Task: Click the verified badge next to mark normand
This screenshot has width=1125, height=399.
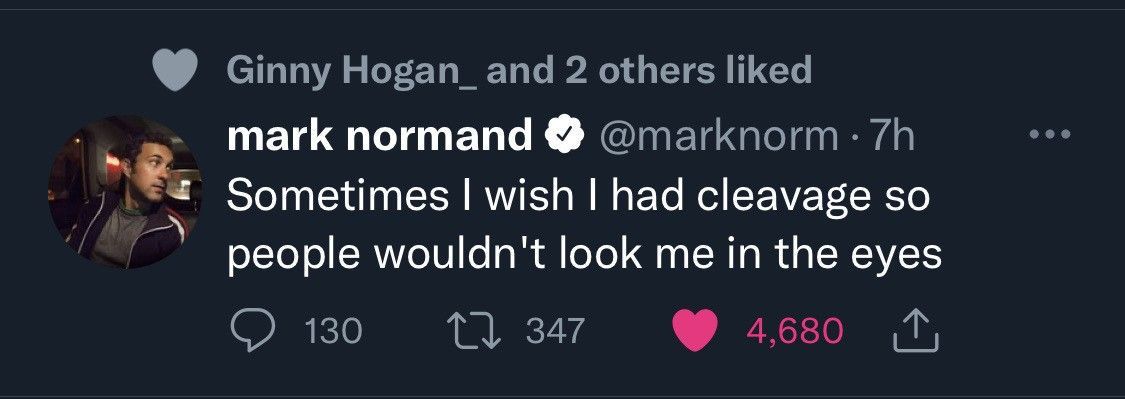Action: pos(566,135)
